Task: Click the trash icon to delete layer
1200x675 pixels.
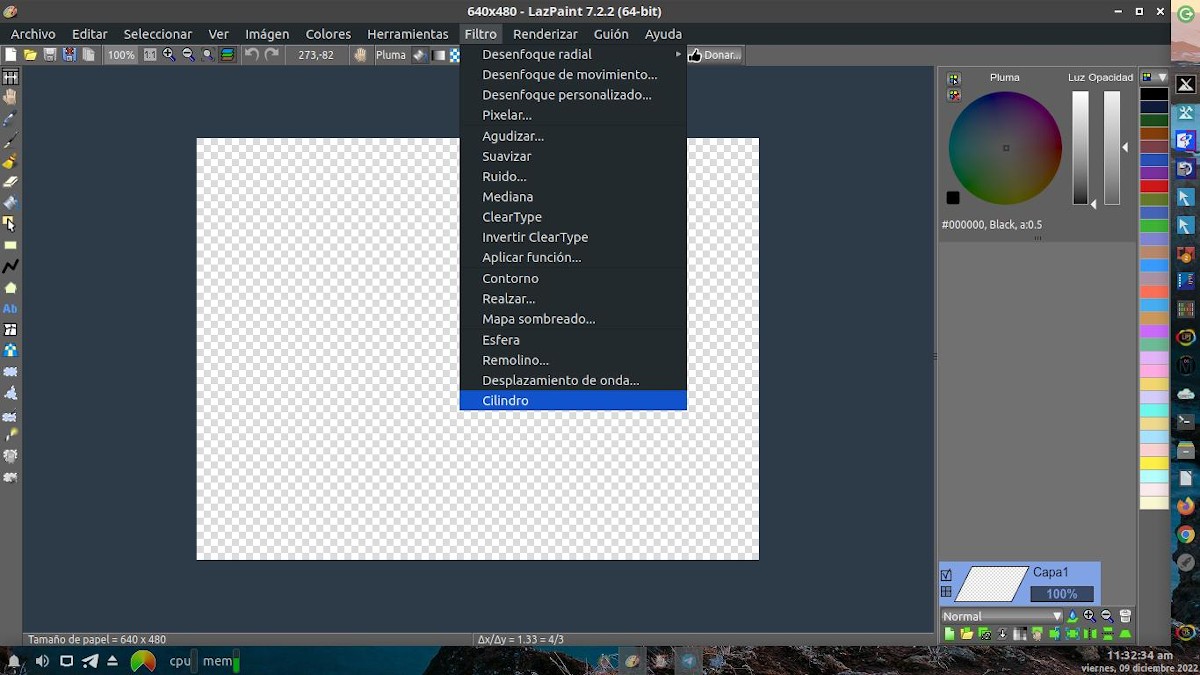Action: click(1125, 616)
